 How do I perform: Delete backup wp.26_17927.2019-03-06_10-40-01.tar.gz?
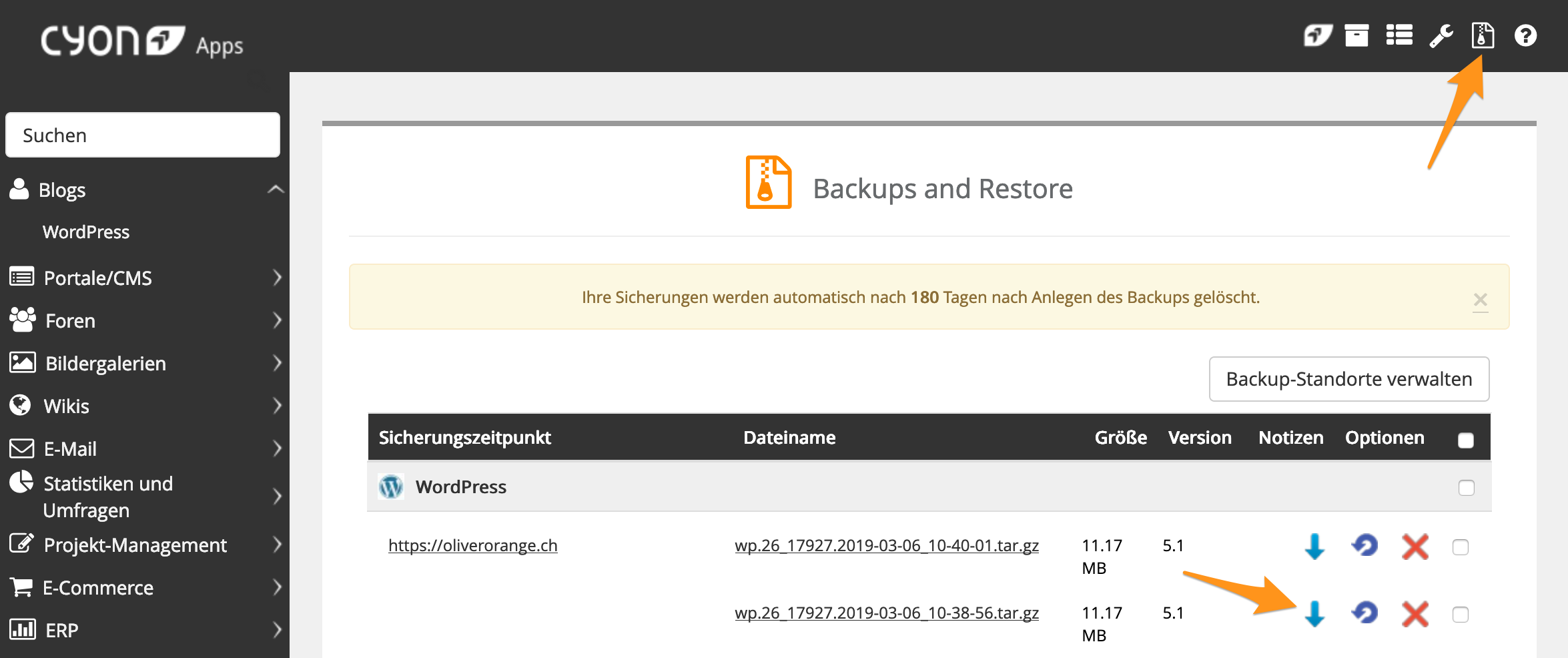1415,547
